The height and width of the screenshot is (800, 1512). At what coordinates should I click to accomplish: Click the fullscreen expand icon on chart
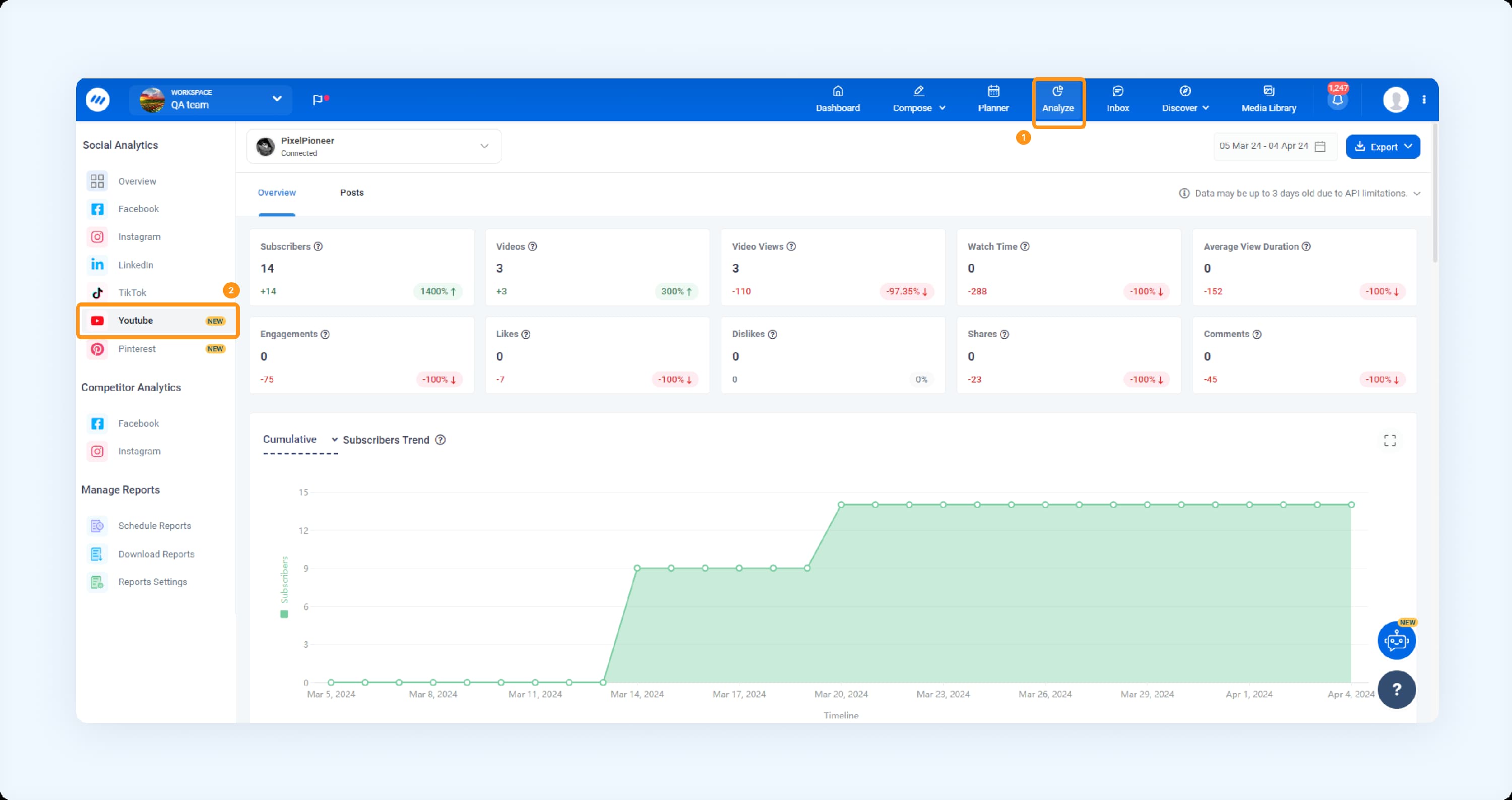[x=1390, y=440]
